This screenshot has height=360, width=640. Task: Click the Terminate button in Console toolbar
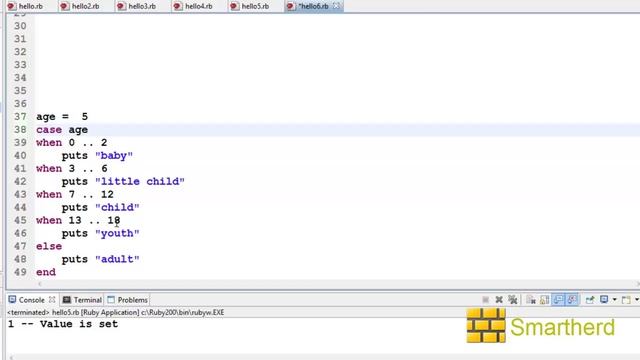tap(485, 300)
